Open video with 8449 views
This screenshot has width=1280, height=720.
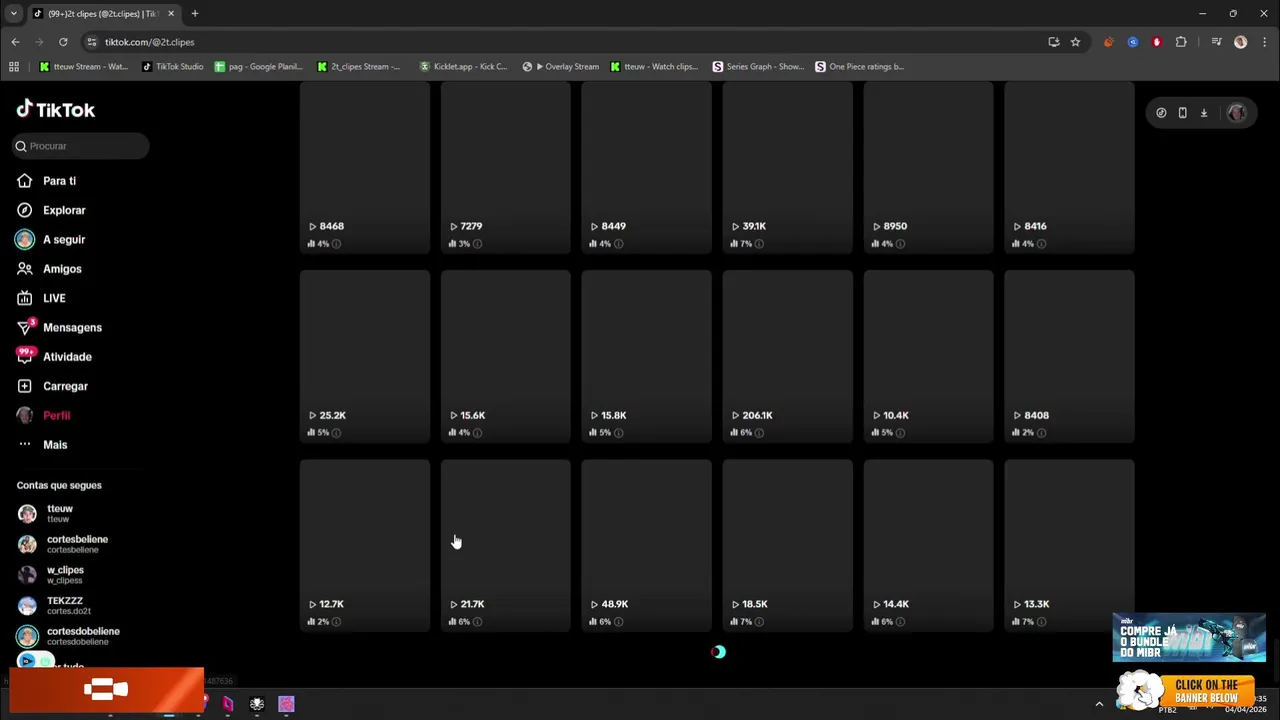coord(647,168)
